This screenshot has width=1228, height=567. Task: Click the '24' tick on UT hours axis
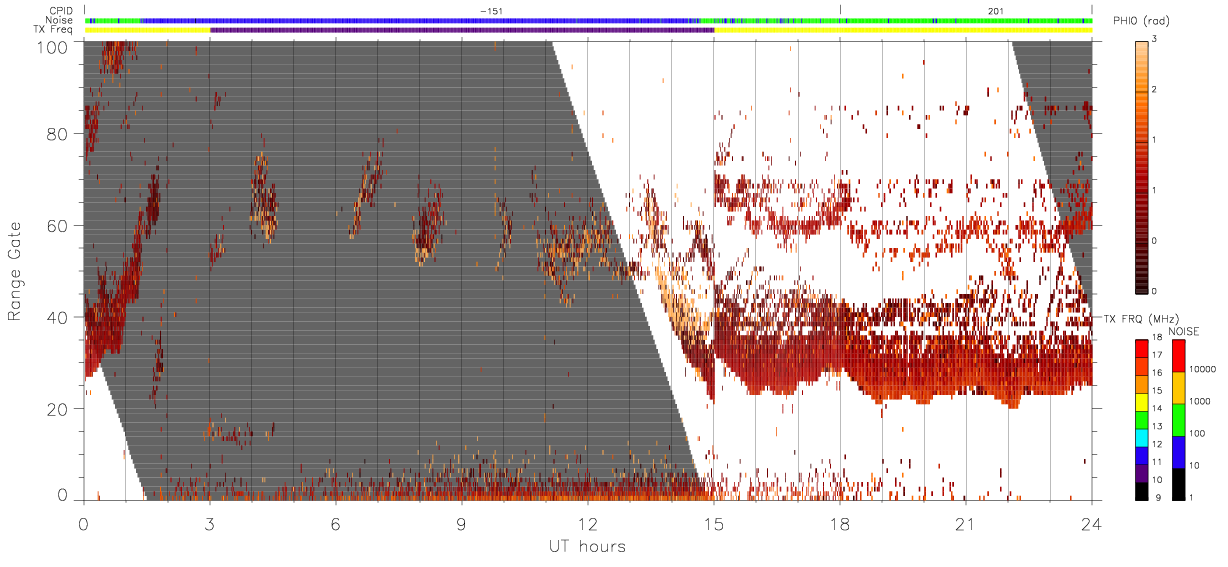coord(1091,524)
